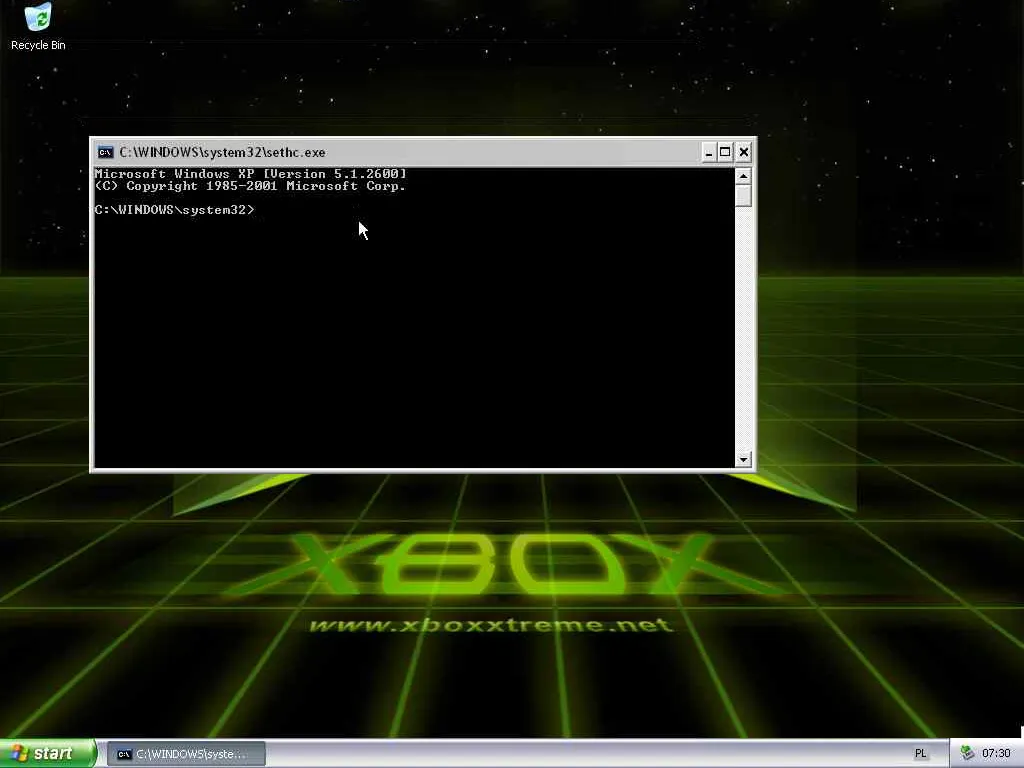This screenshot has width=1024, height=768.
Task: Open the Recycle Bin desktop icon
Action: click(x=38, y=26)
